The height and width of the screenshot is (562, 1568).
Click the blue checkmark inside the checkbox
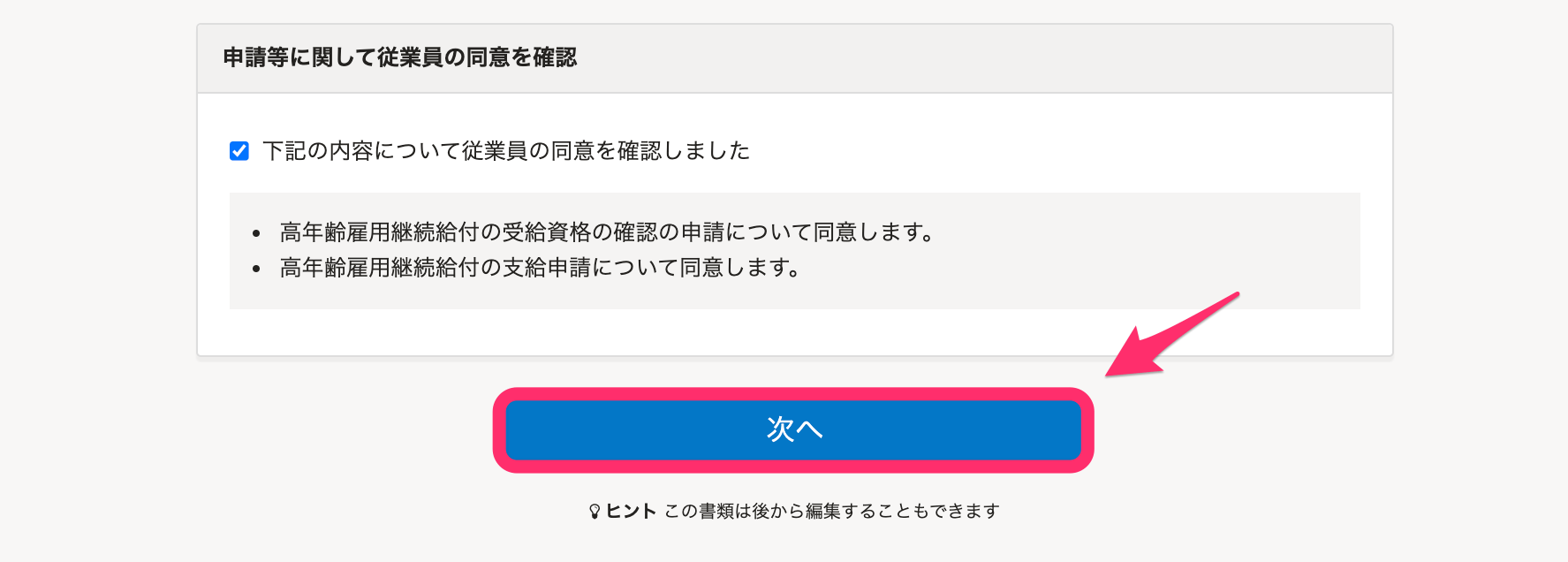coord(239,151)
